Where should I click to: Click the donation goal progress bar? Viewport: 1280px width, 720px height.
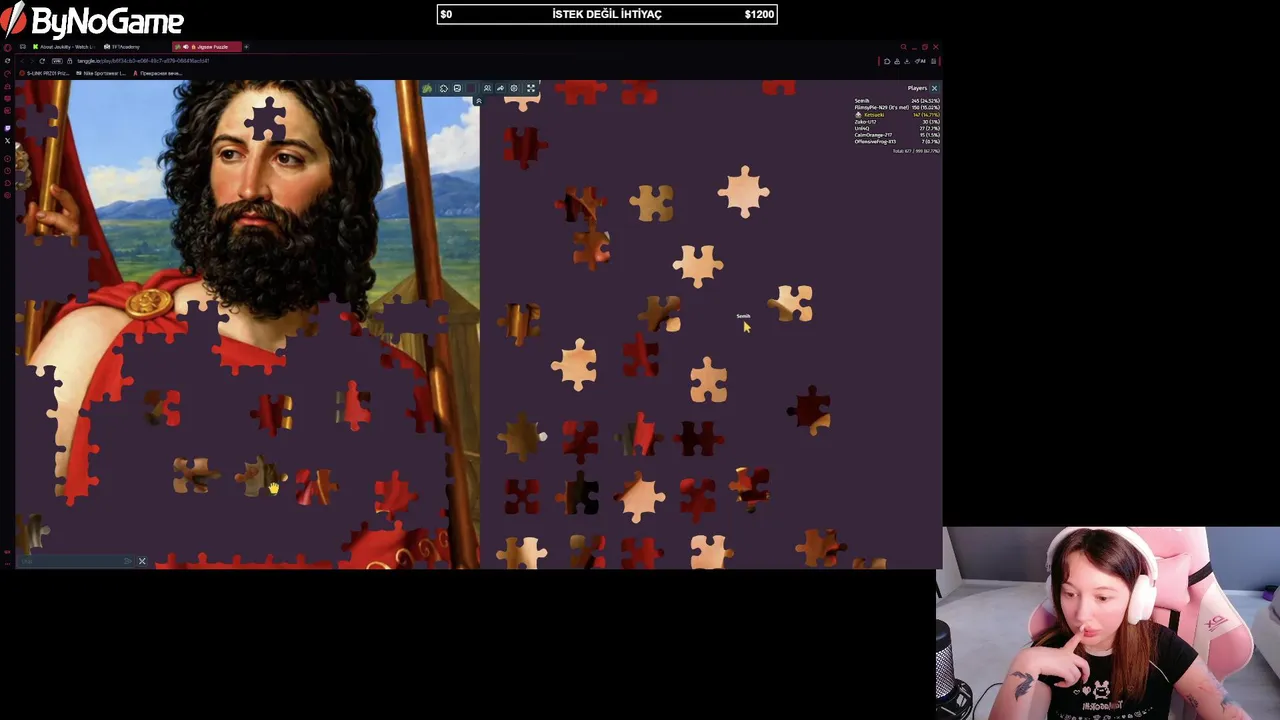click(x=607, y=14)
